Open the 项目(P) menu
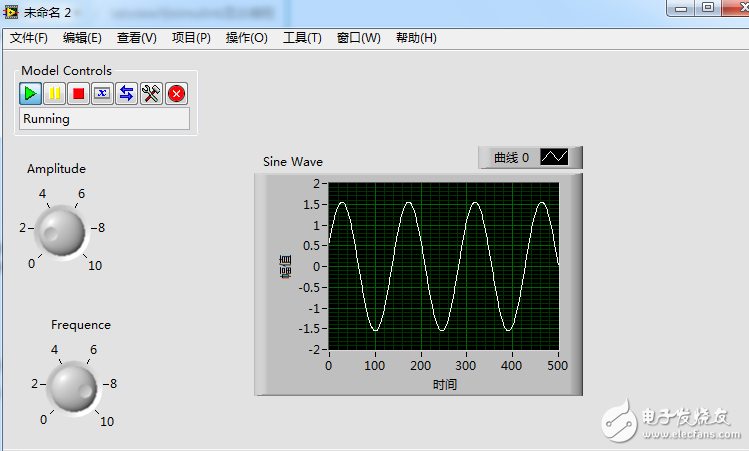Image resolution: width=749 pixels, height=451 pixels. coord(191,38)
